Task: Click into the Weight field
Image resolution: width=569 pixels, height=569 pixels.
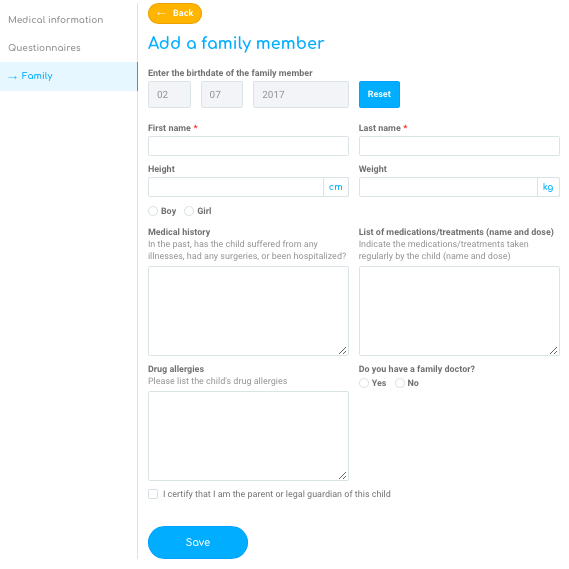Action: pos(448,187)
